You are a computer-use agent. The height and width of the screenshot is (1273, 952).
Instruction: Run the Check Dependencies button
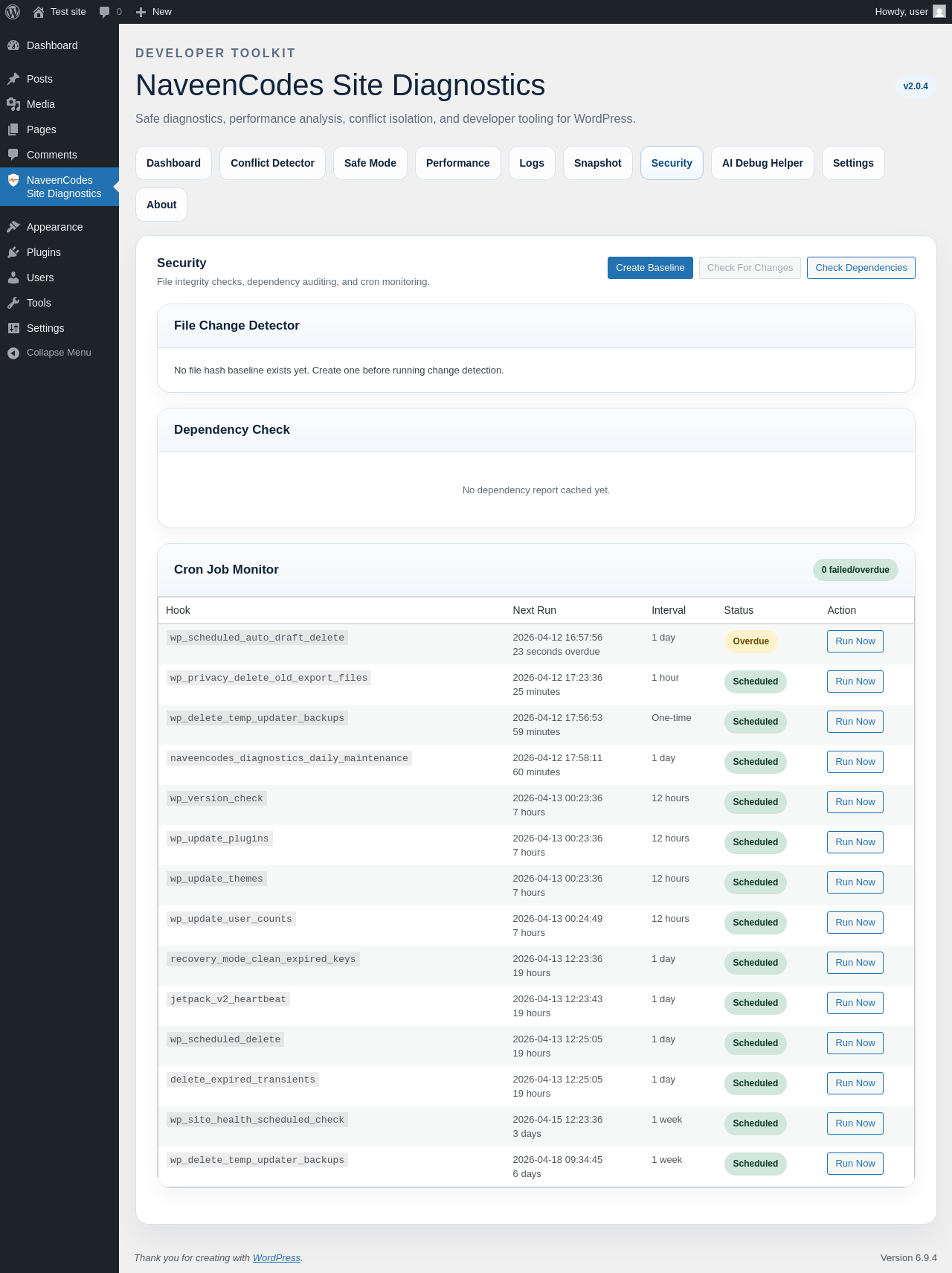click(861, 268)
